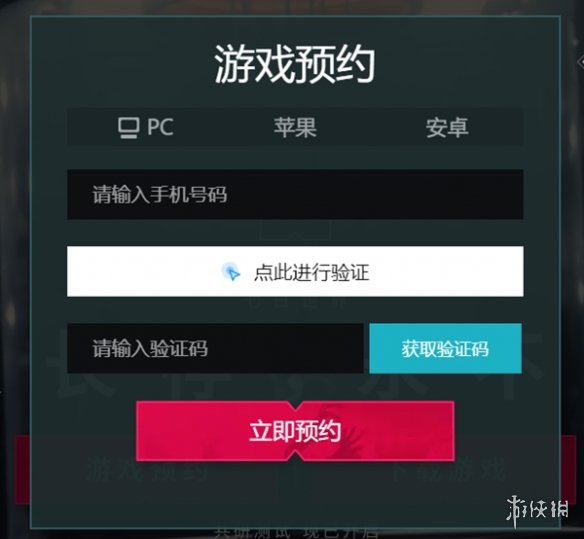This screenshot has width=584, height=539.
Task: Click the 获取验证码 button
Action: click(445, 348)
